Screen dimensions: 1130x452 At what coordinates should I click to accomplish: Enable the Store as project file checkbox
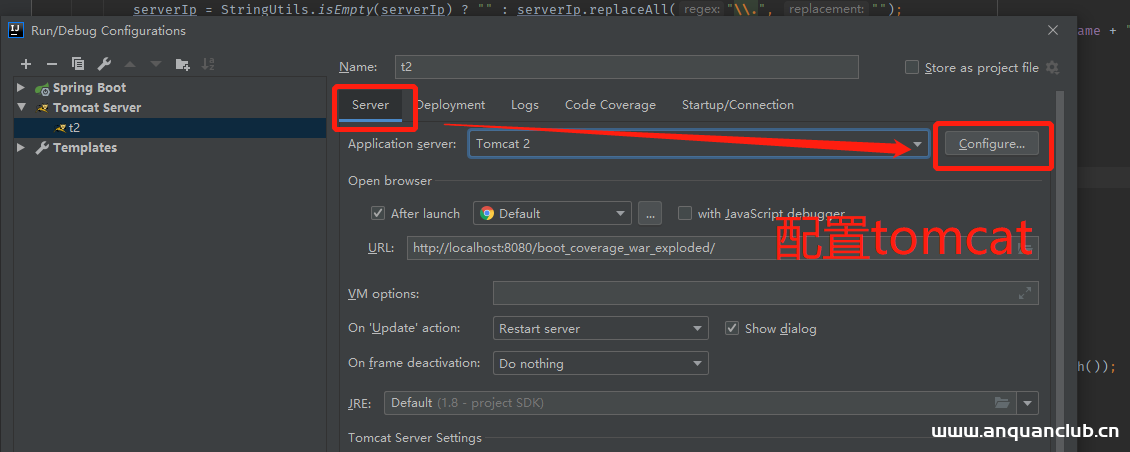911,68
